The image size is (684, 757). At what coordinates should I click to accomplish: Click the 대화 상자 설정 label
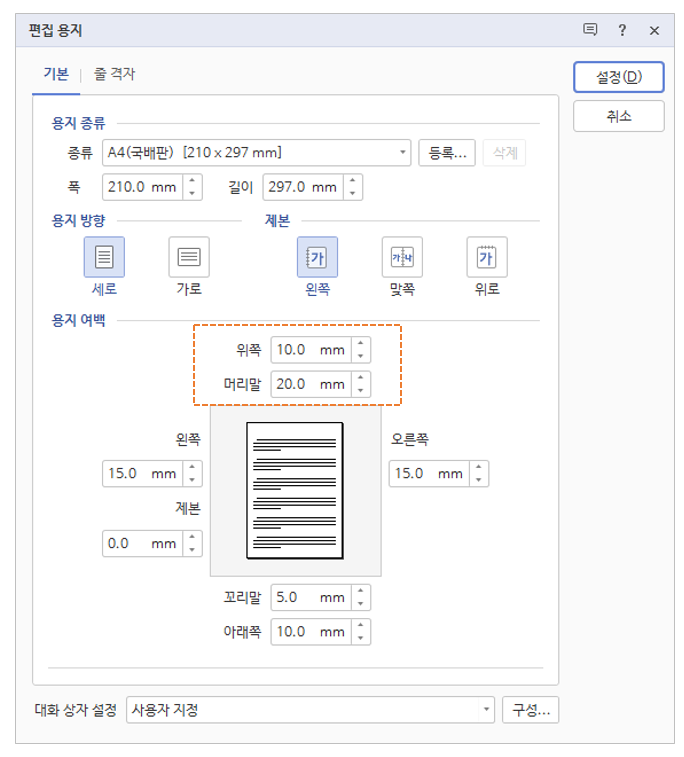click(76, 710)
